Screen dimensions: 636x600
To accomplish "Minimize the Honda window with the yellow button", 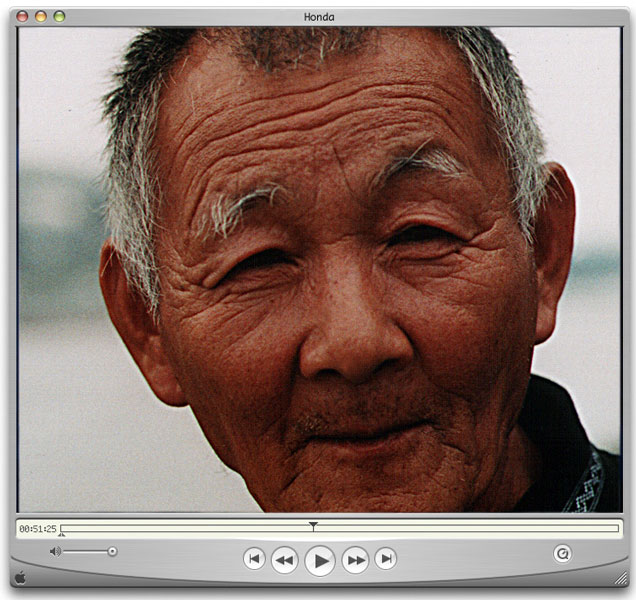I will [x=41, y=16].
